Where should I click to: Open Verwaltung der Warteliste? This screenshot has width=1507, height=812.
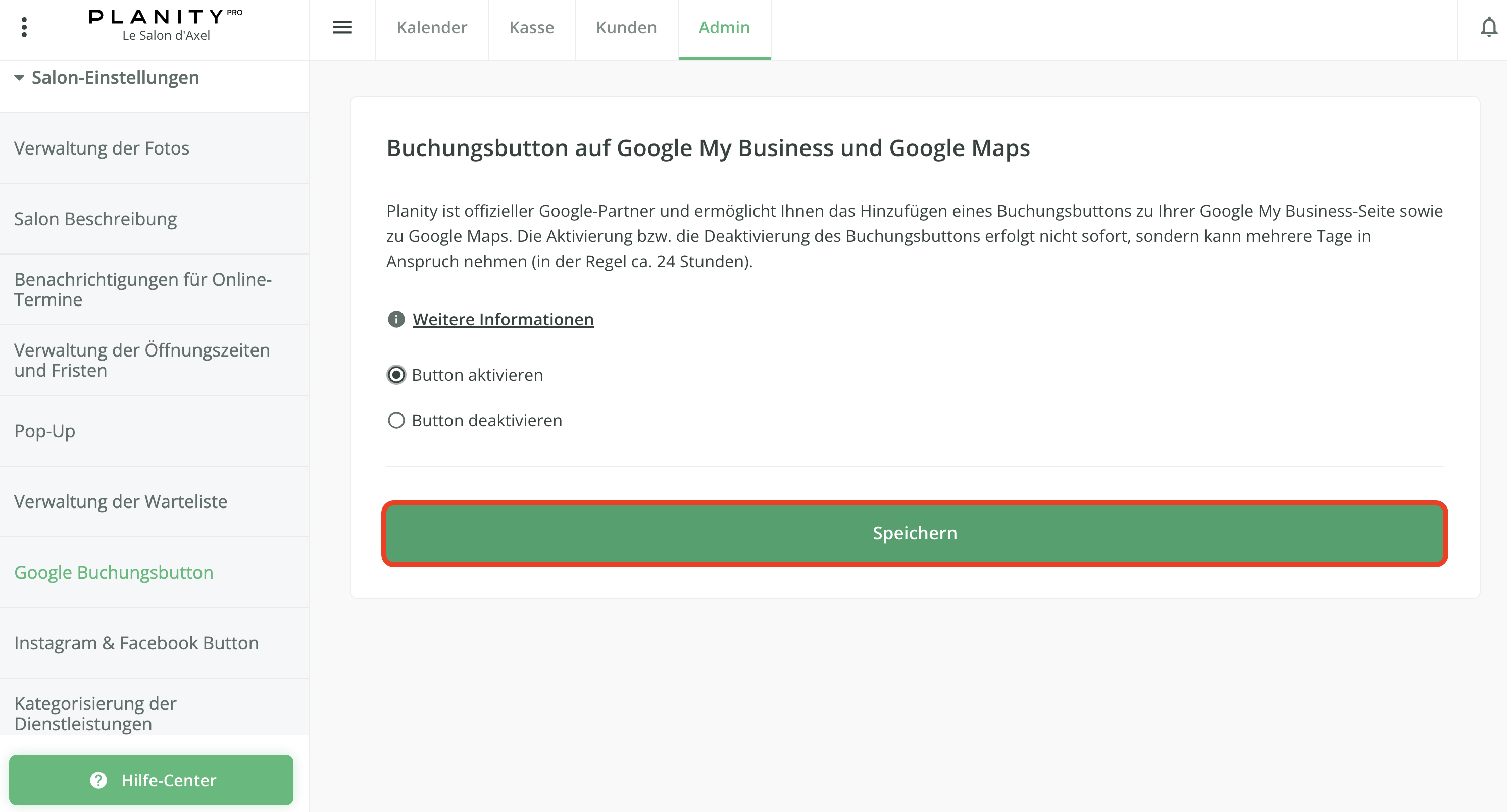[x=121, y=501]
